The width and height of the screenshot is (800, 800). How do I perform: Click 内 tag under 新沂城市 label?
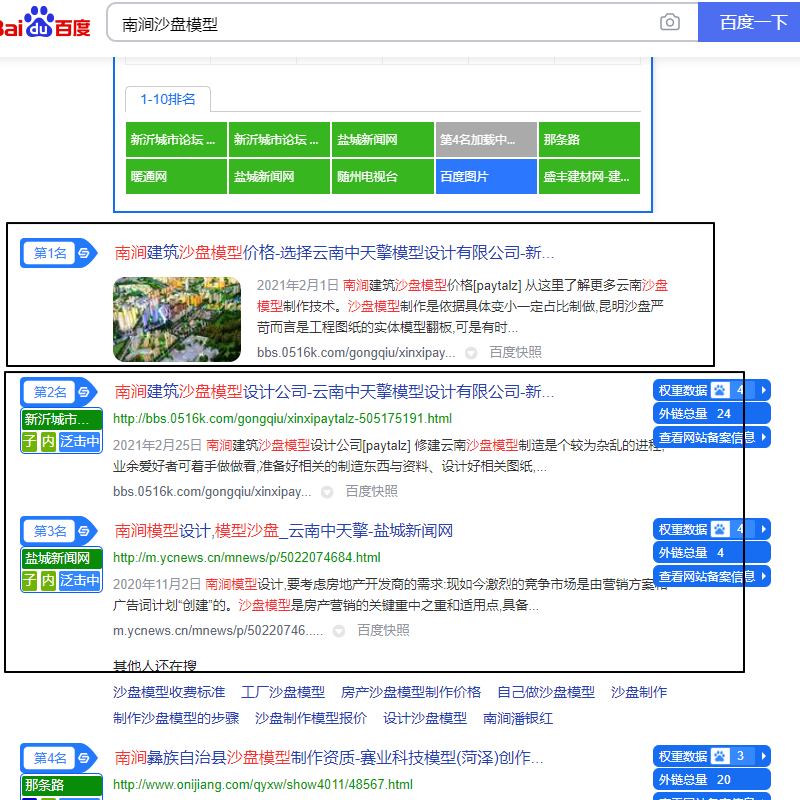point(48,441)
